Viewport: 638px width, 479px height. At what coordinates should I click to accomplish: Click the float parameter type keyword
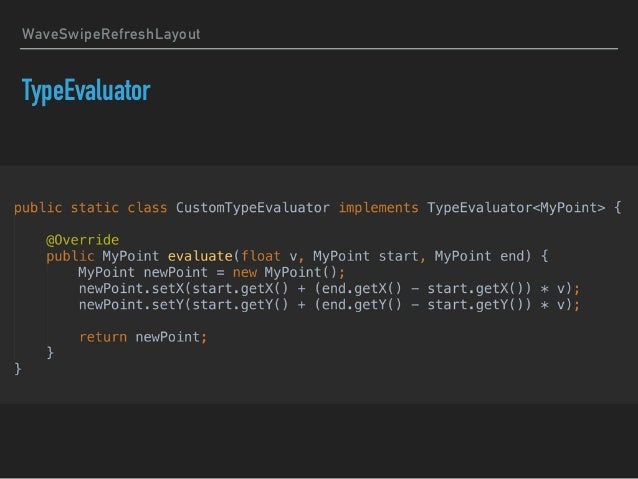coord(261,256)
